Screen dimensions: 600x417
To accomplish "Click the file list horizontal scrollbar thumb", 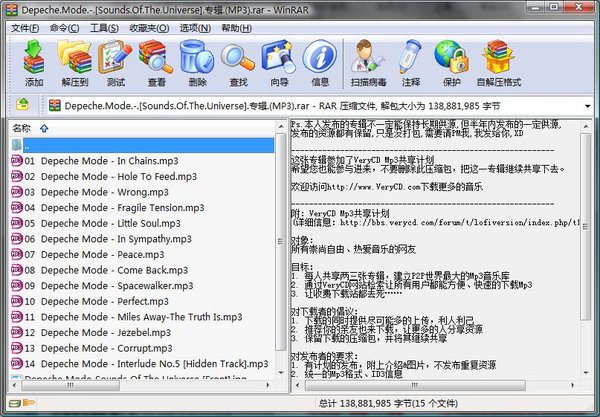I will [x=71, y=385].
